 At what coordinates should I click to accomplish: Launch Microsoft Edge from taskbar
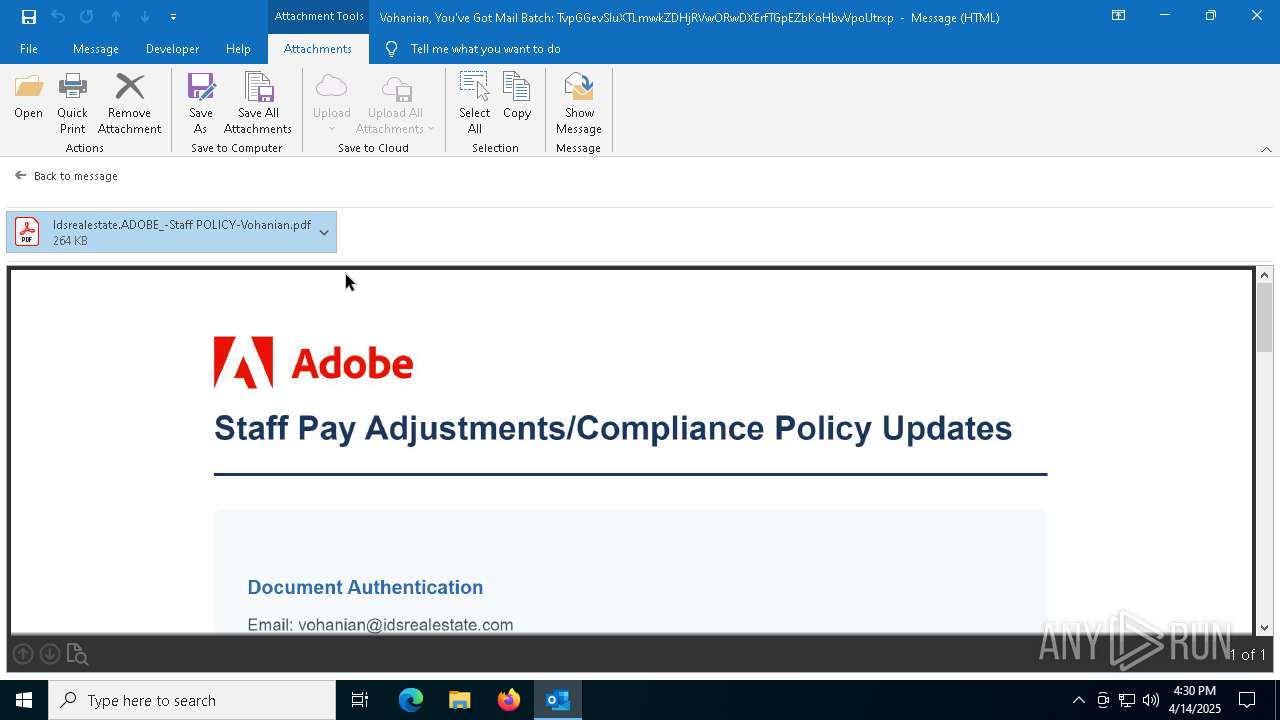point(411,700)
